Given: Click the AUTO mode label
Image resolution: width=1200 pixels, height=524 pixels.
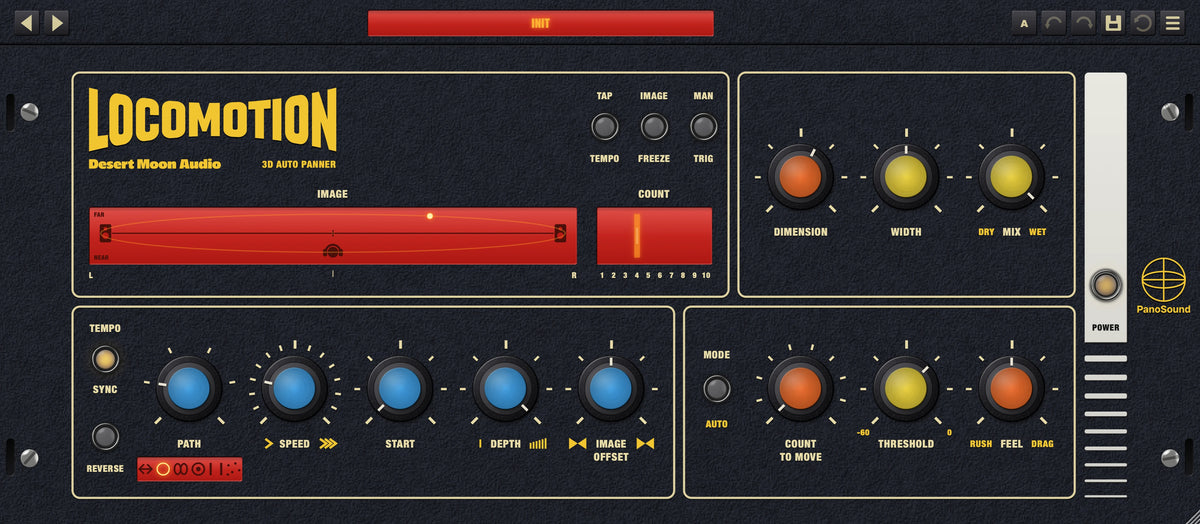Looking at the screenshot, I should 716,424.
